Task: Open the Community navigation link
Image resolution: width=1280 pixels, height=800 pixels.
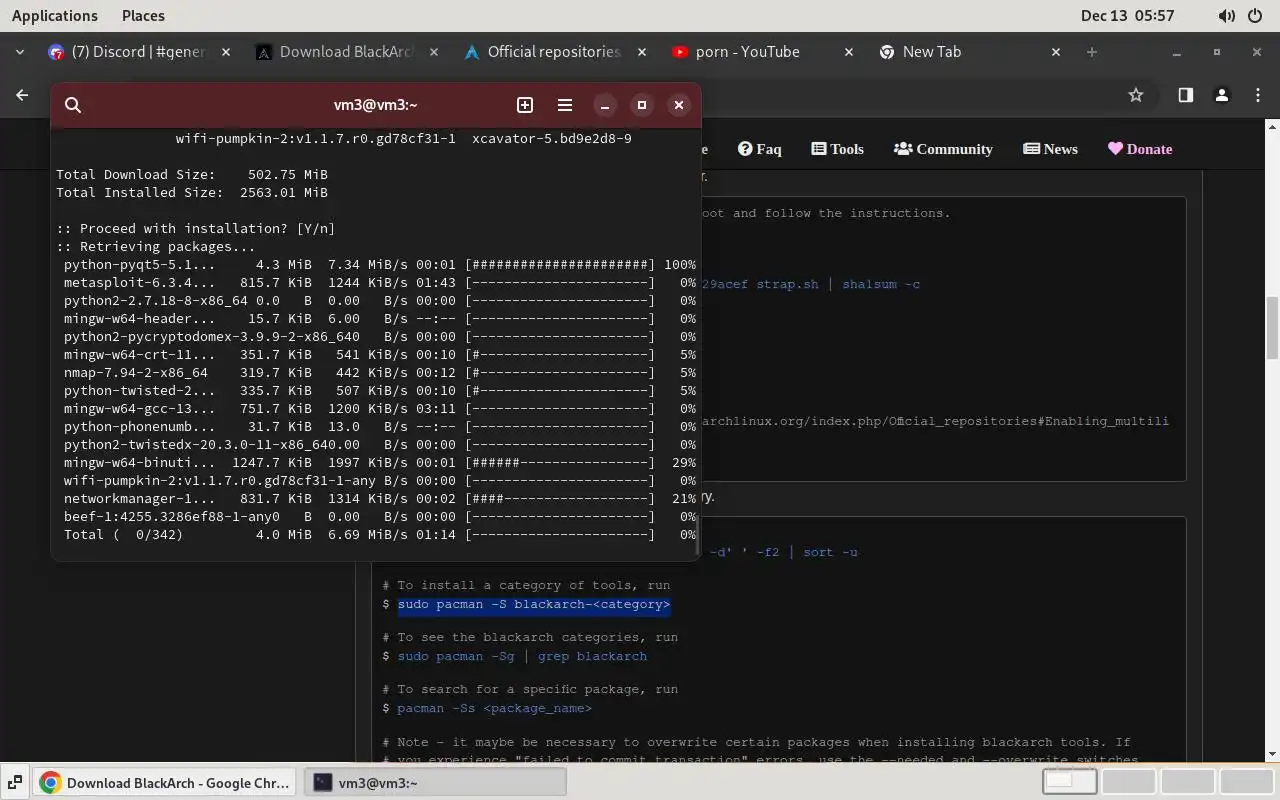Action: coord(943,149)
